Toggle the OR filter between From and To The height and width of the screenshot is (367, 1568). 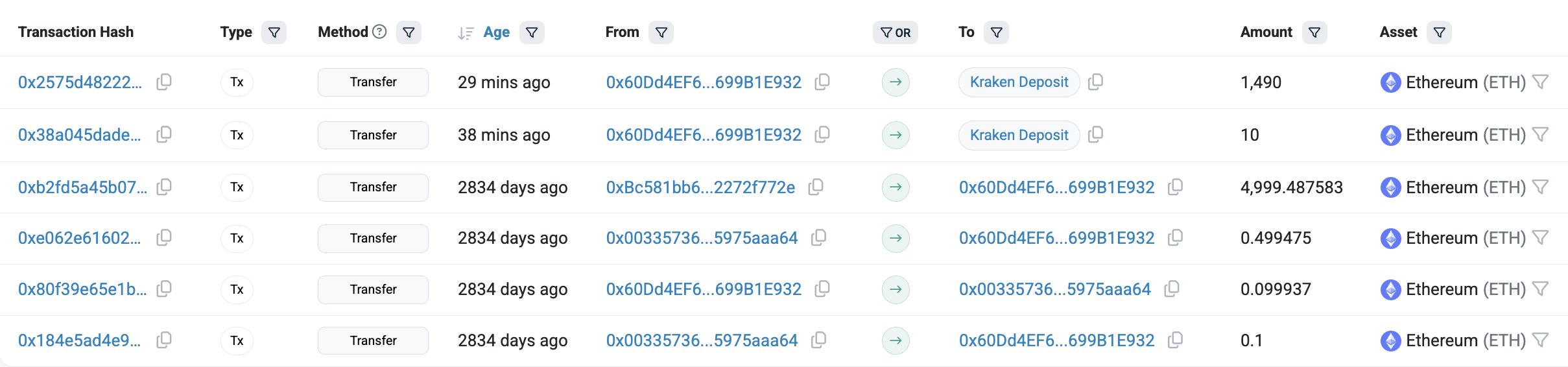click(x=895, y=32)
